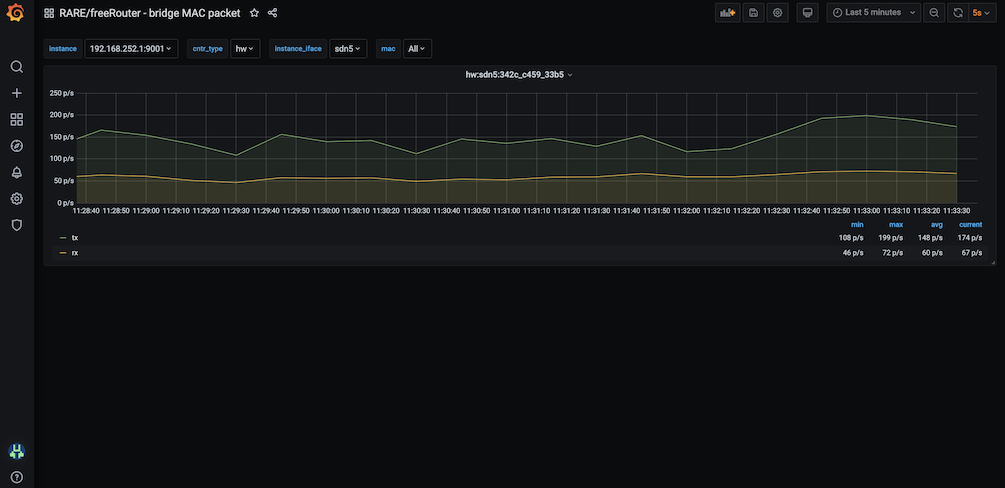Open Alerting bell icon
Image resolution: width=1005 pixels, height=488 pixels.
16,172
